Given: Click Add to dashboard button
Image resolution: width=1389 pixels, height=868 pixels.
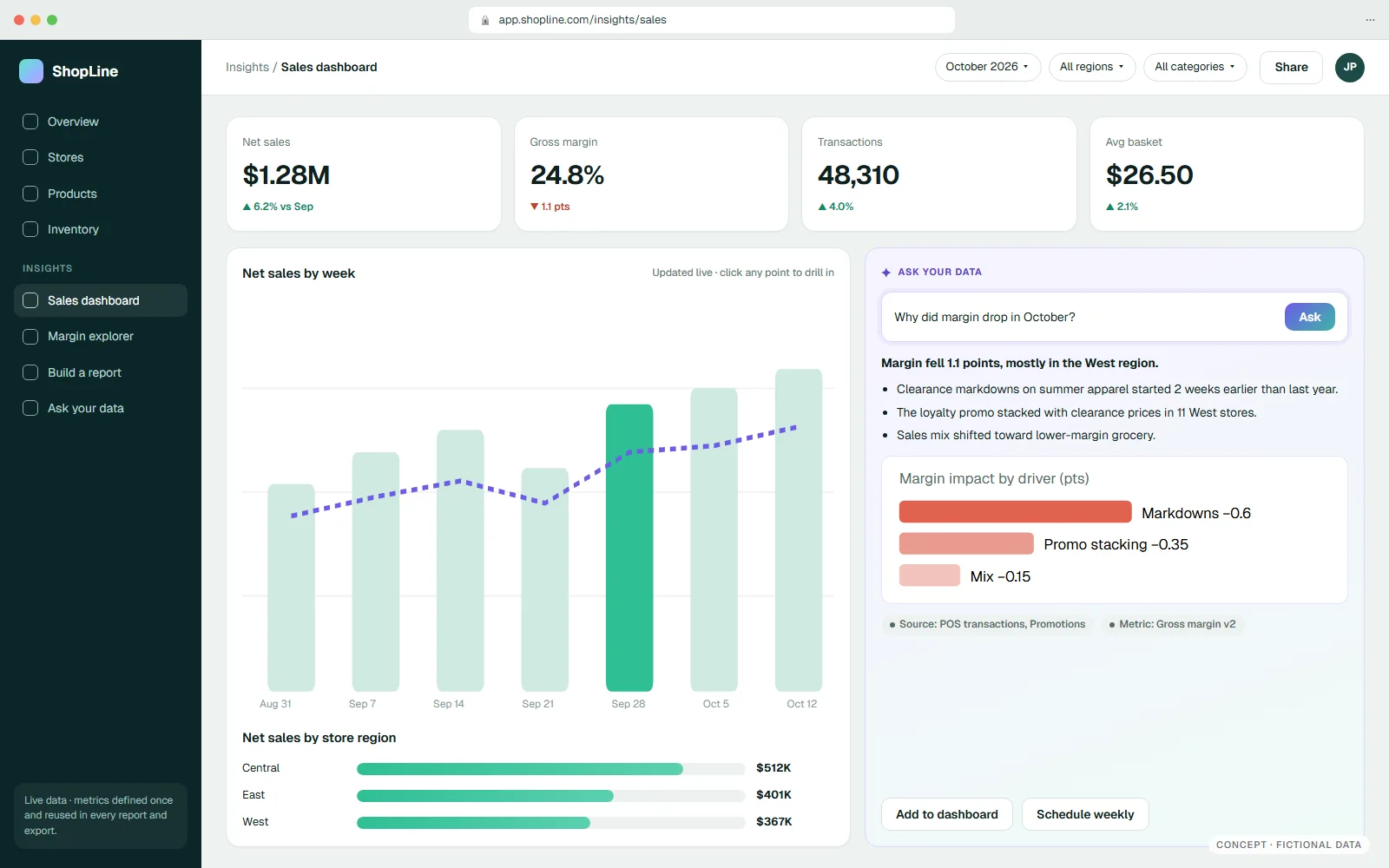Looking at the screenshot, I should tap(947, 814).
